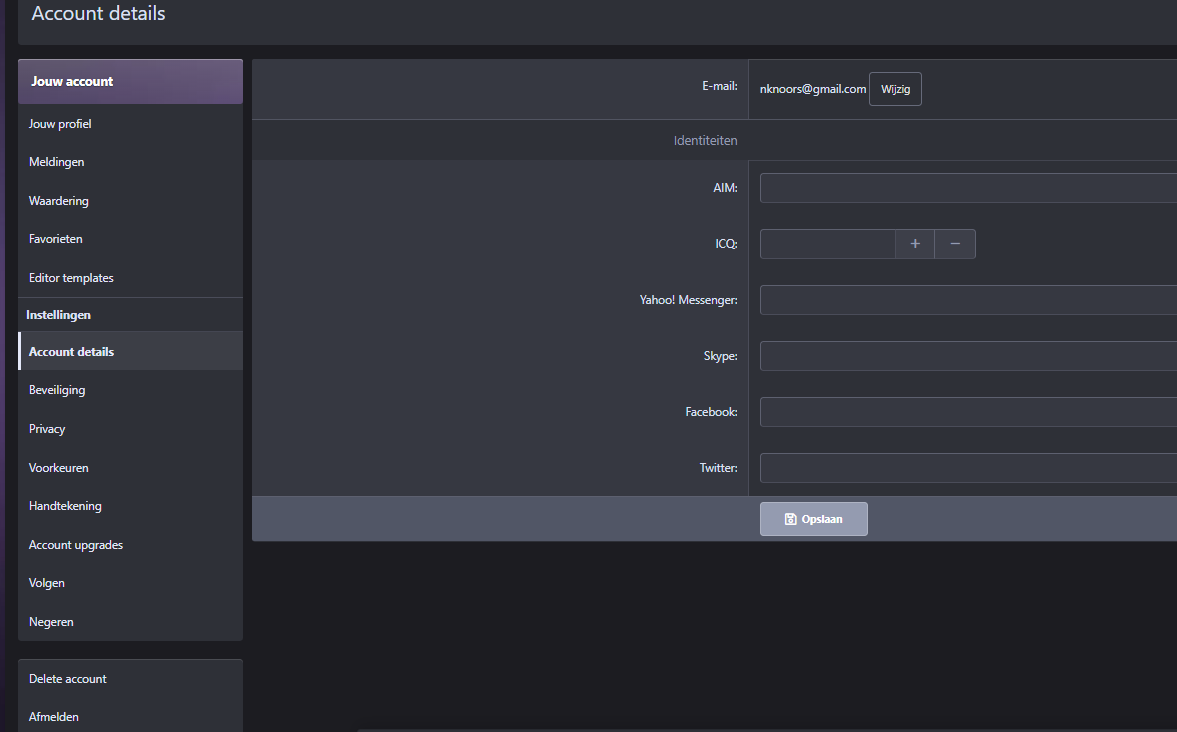Screen dimensions: 1177x732
Task: Click the Delete account link
Action: click(68, 679)
